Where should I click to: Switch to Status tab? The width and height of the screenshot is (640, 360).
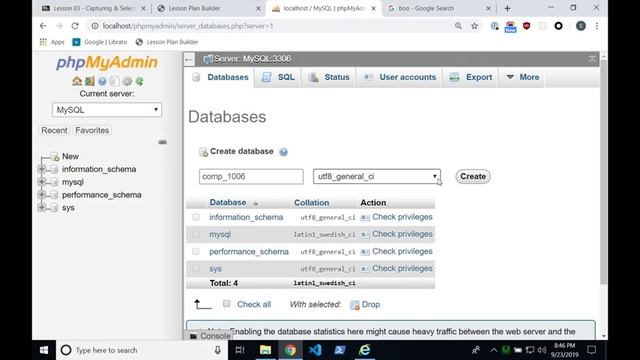pyautogui.click(x=329, y=77)
